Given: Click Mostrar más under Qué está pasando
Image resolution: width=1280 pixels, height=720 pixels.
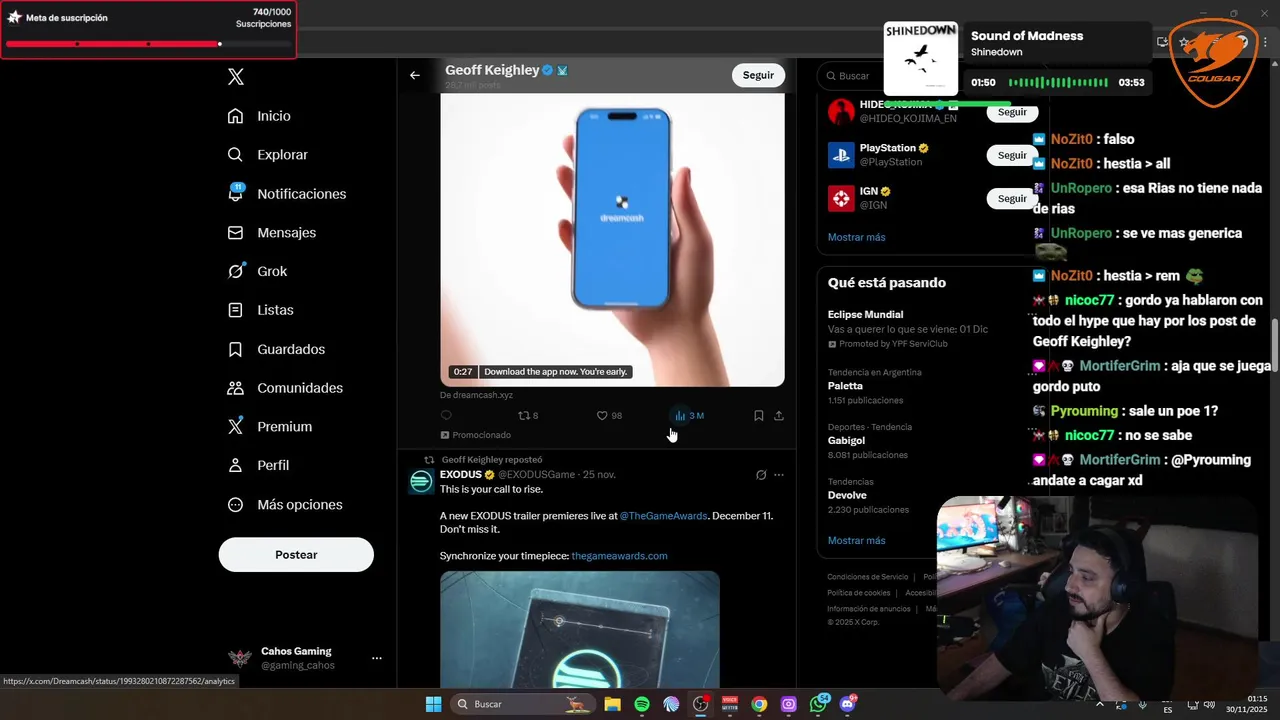Looking at the screenshot, I should pyautogui.click(x=856, y=540).
